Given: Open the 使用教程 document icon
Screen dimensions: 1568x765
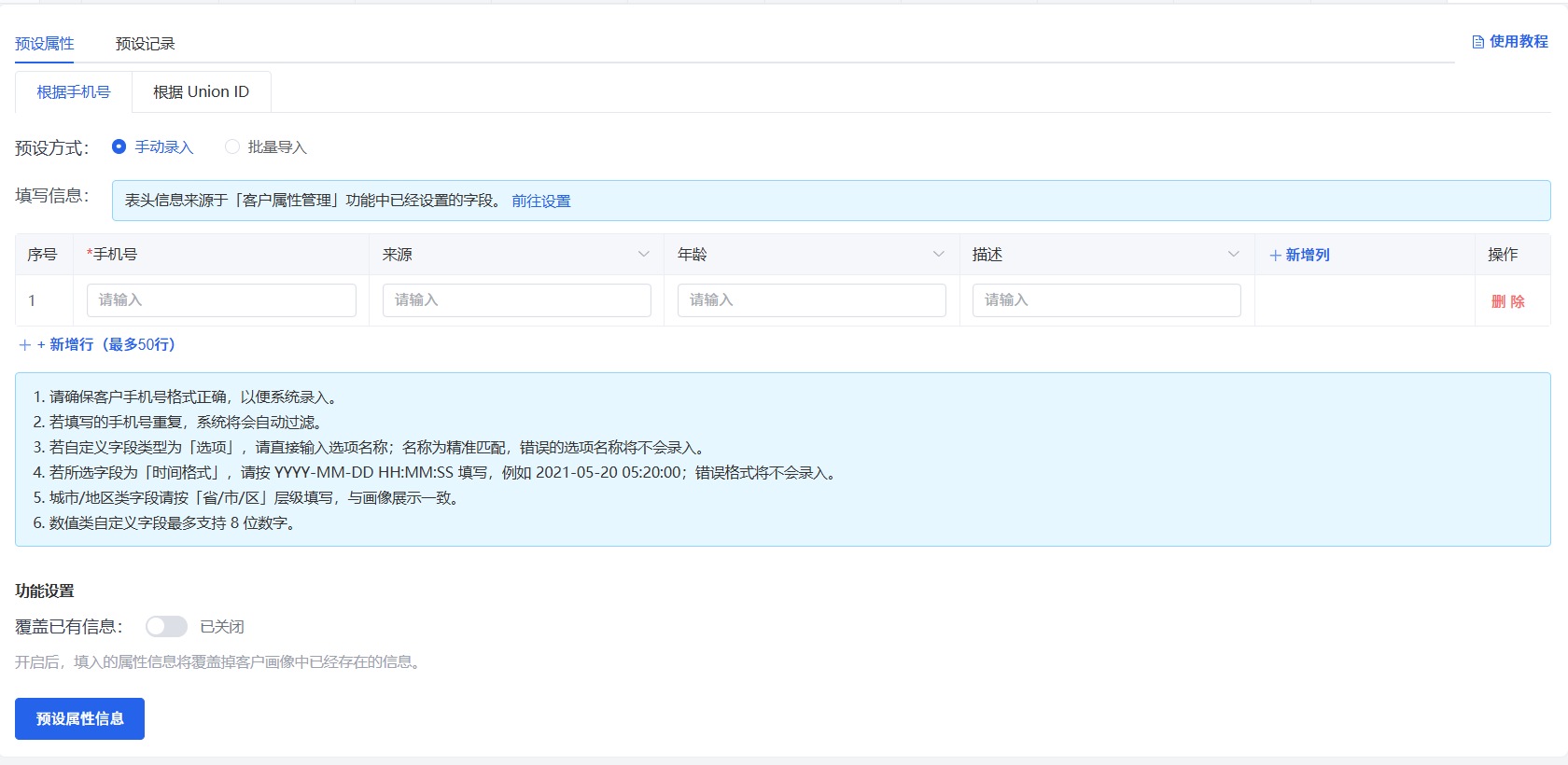Looking at the screenshot, I should click(x=1478, y=42).
